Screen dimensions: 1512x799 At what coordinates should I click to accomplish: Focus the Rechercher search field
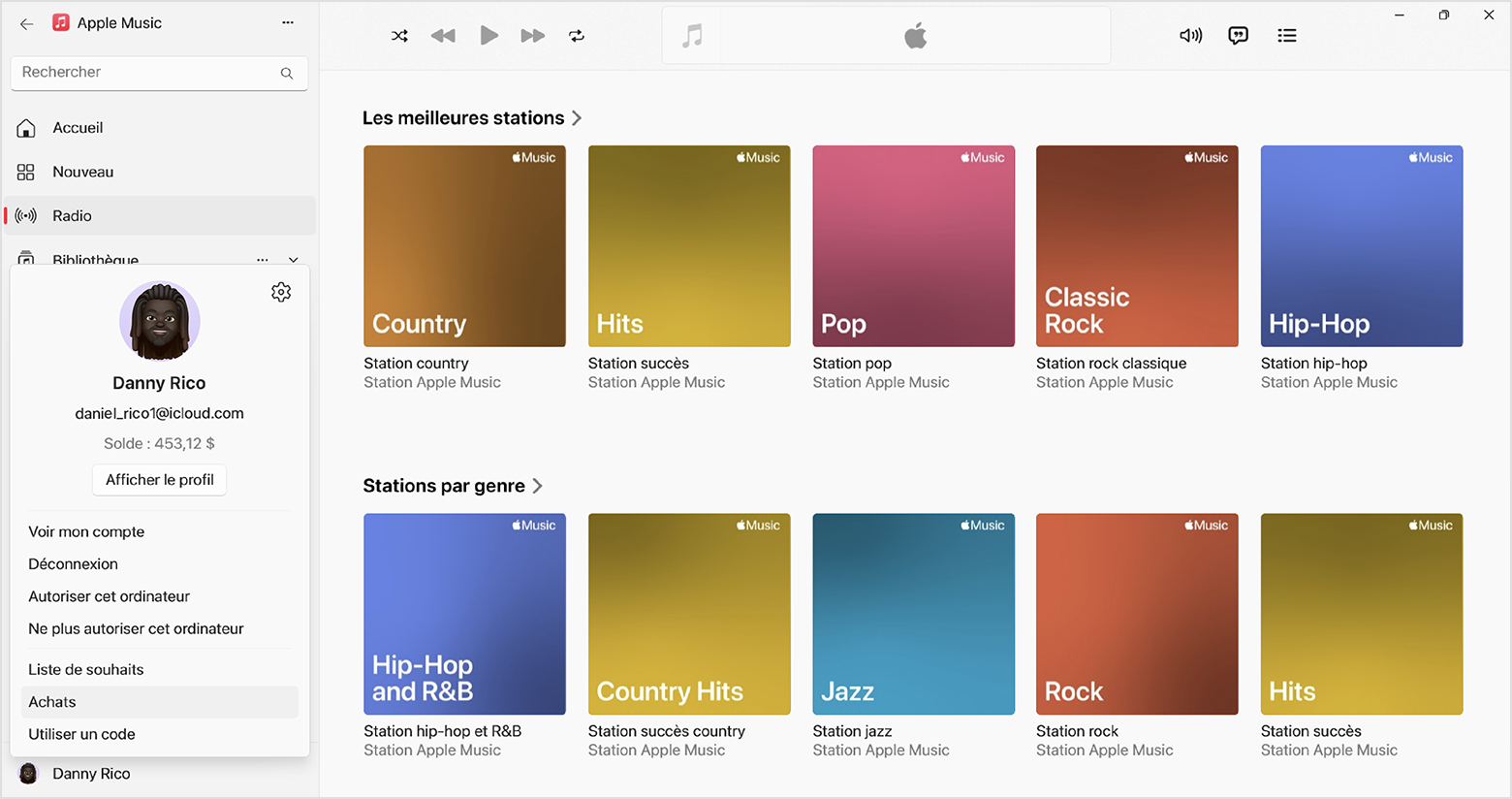pyautogui.click(x=159, y=73)
